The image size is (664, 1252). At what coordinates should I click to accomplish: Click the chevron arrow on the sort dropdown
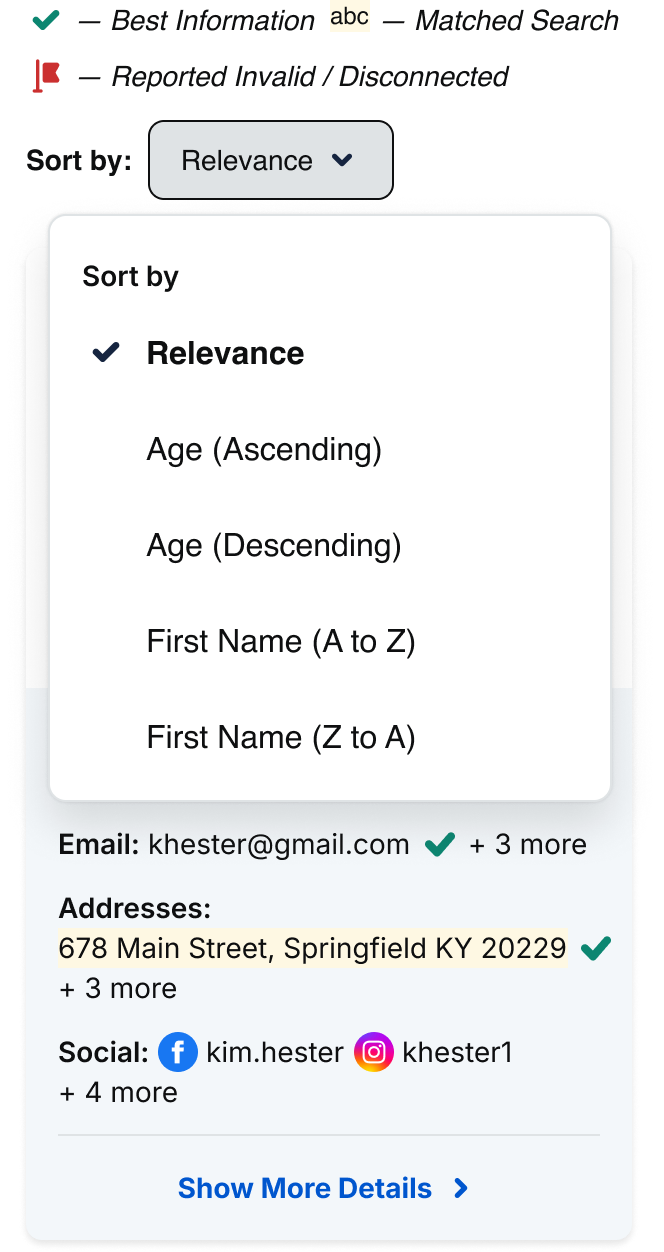pos(342,160)
